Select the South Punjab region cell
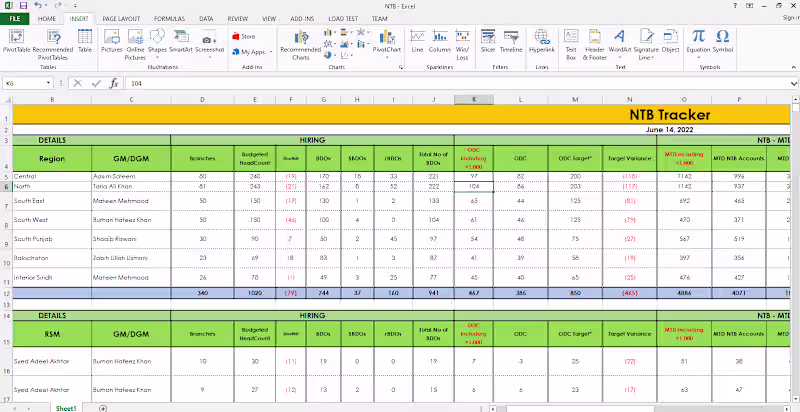This screenshot has height=412, width=800. [52, 239]
